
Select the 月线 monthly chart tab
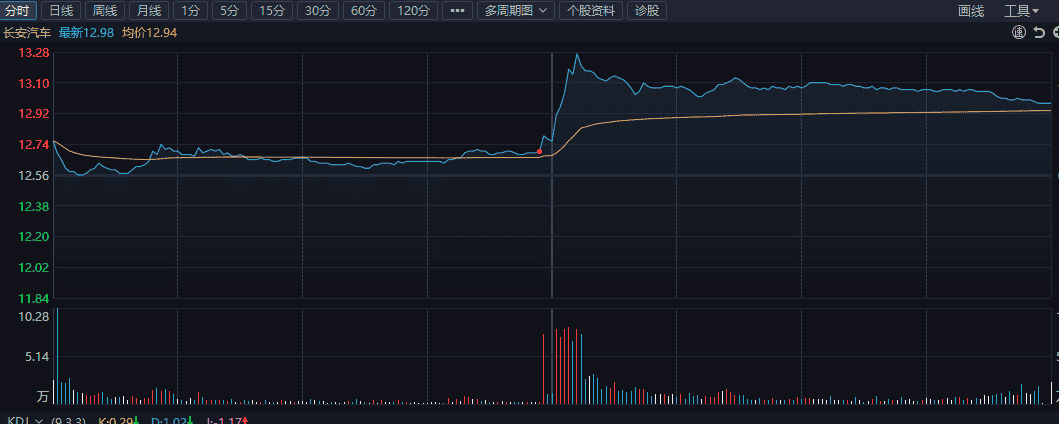point(149,11)
